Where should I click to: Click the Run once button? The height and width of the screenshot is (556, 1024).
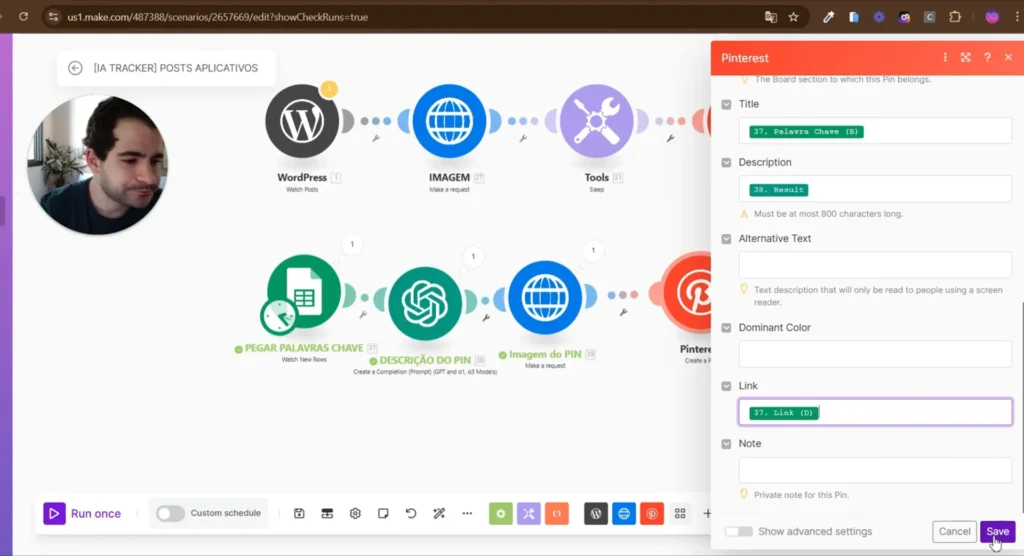click(82, 514)
